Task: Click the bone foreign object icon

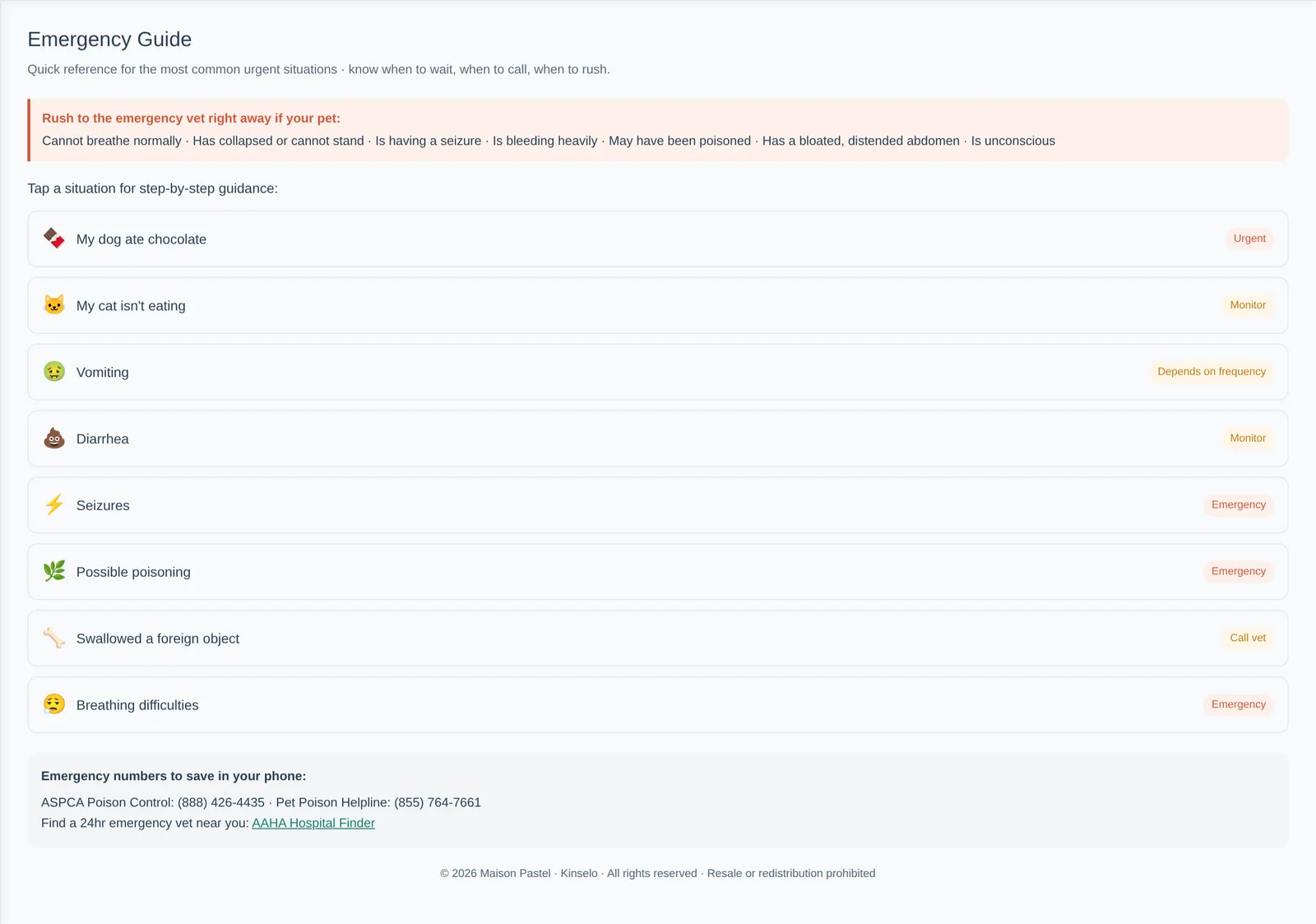Action: [54, 638]
